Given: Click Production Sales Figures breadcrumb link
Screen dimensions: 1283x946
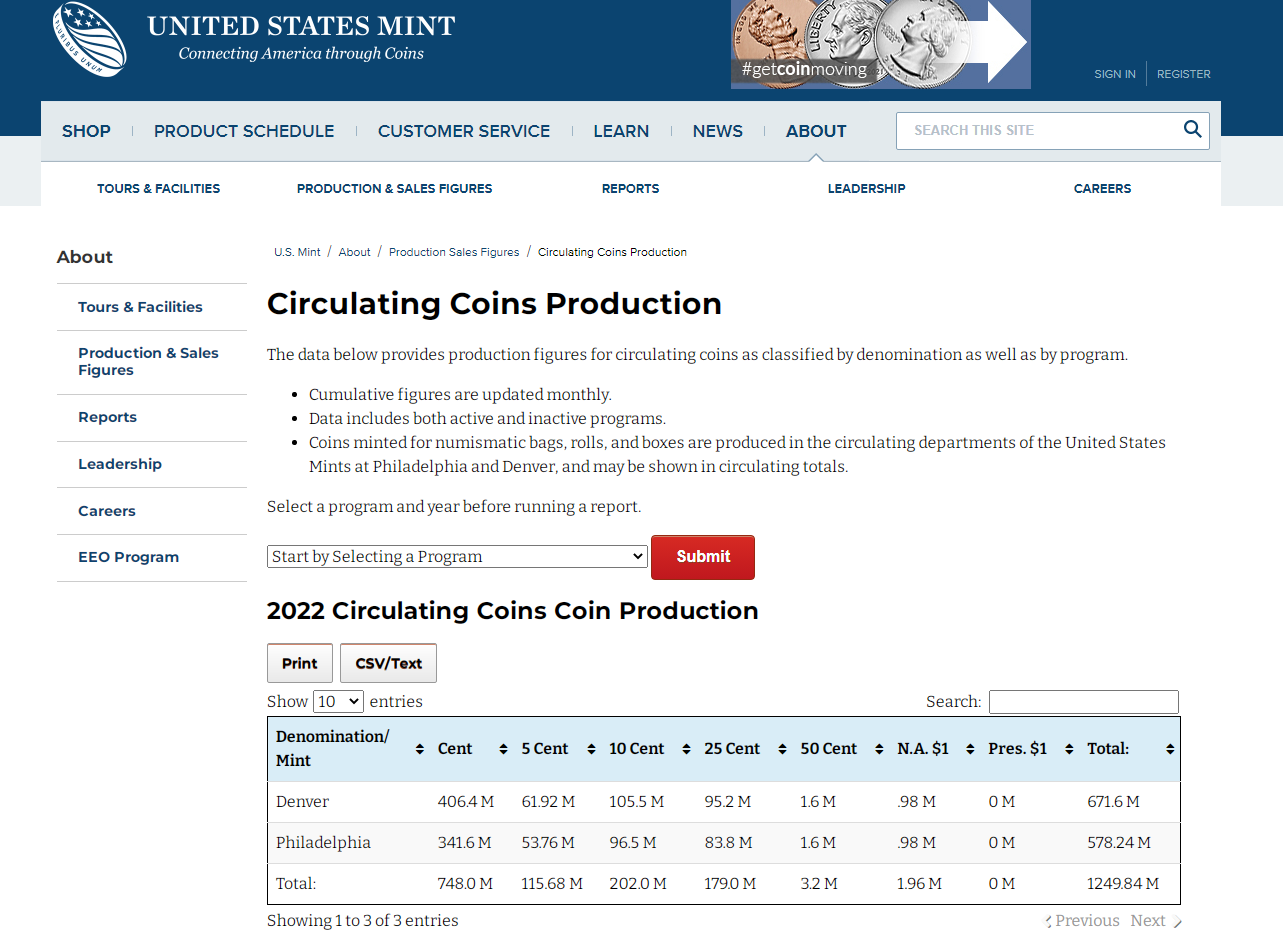Looking at the screenshot, I should (x=454, y=252).
